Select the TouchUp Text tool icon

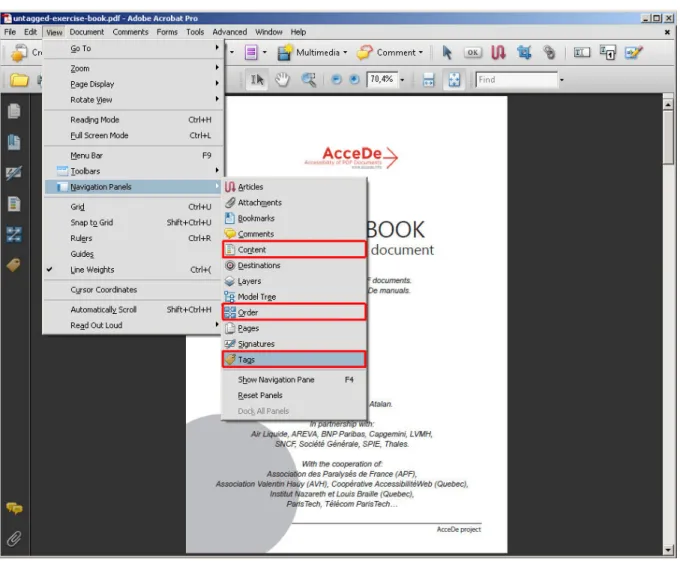coord(582,53)
